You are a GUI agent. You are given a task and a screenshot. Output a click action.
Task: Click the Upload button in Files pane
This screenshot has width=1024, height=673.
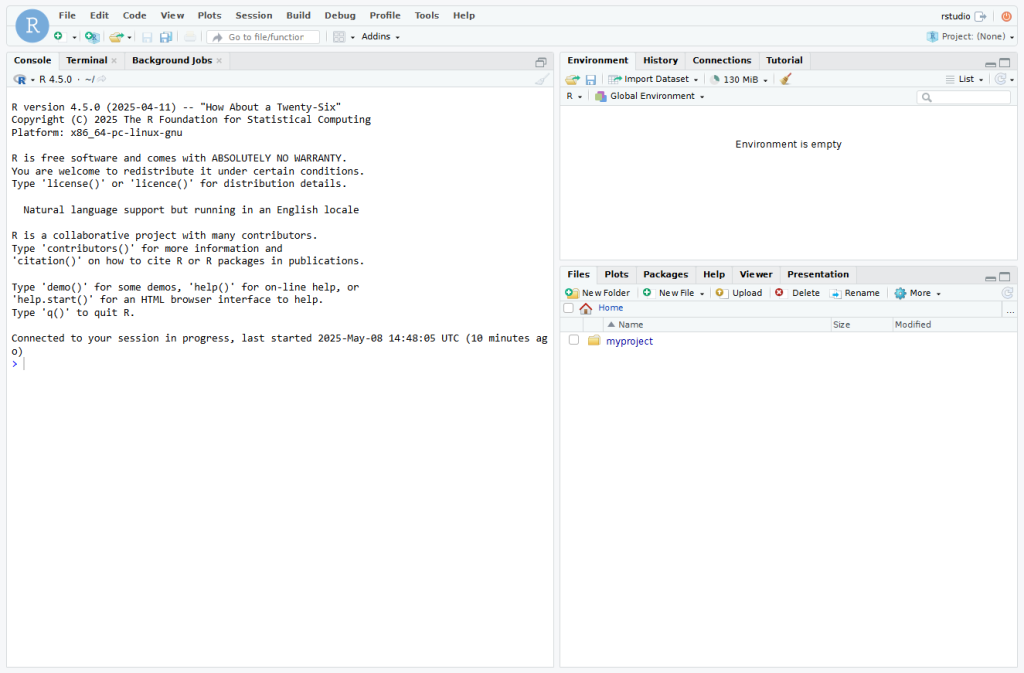click(x=739, y=293)
